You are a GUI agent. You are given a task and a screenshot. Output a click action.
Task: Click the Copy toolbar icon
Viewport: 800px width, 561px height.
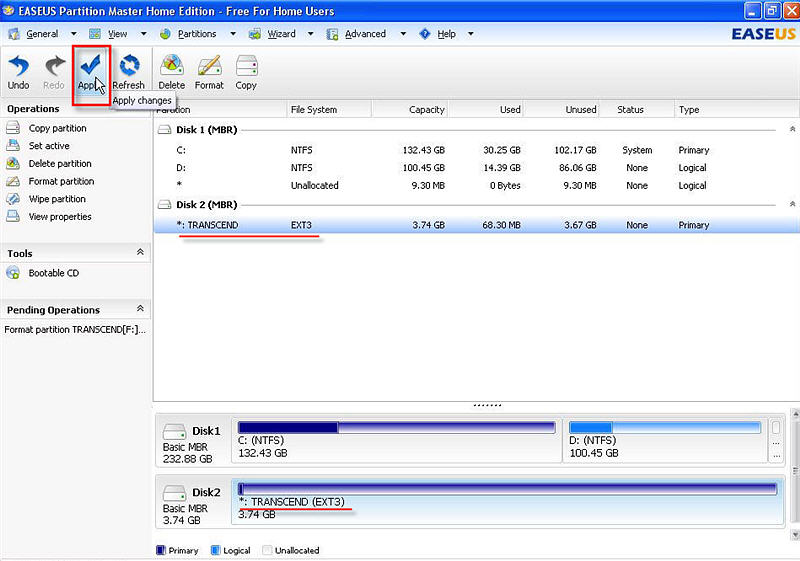coord(246,66)
